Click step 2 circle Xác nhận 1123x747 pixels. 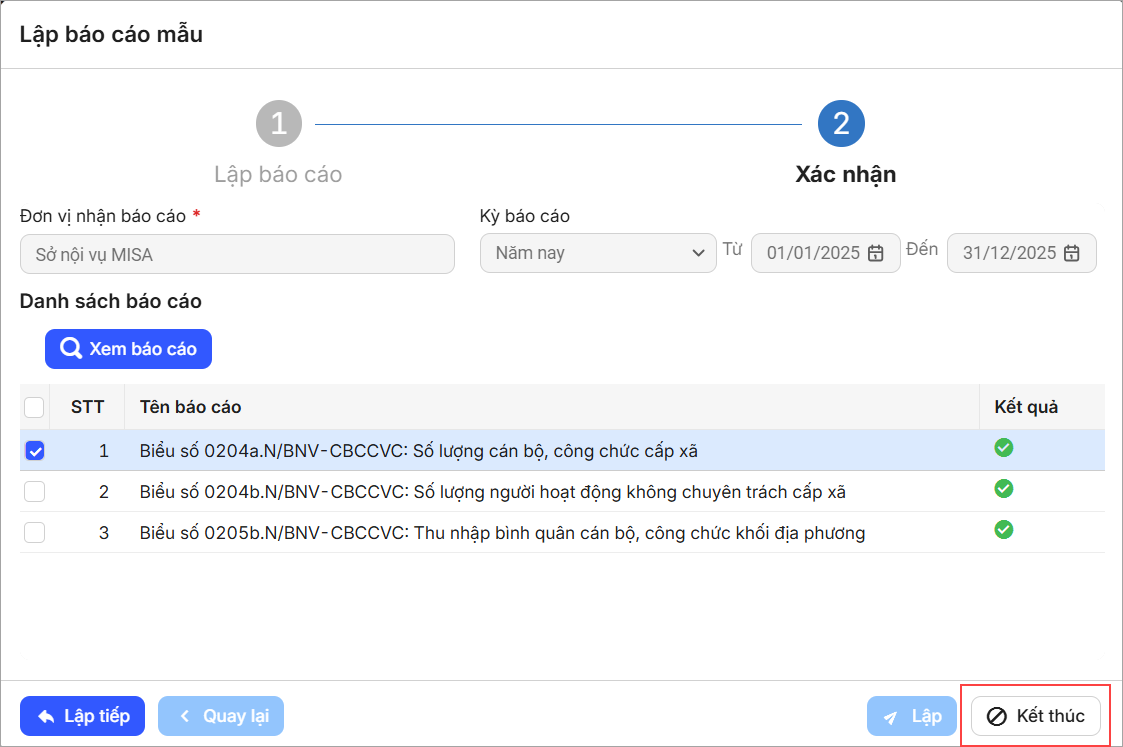841,124
